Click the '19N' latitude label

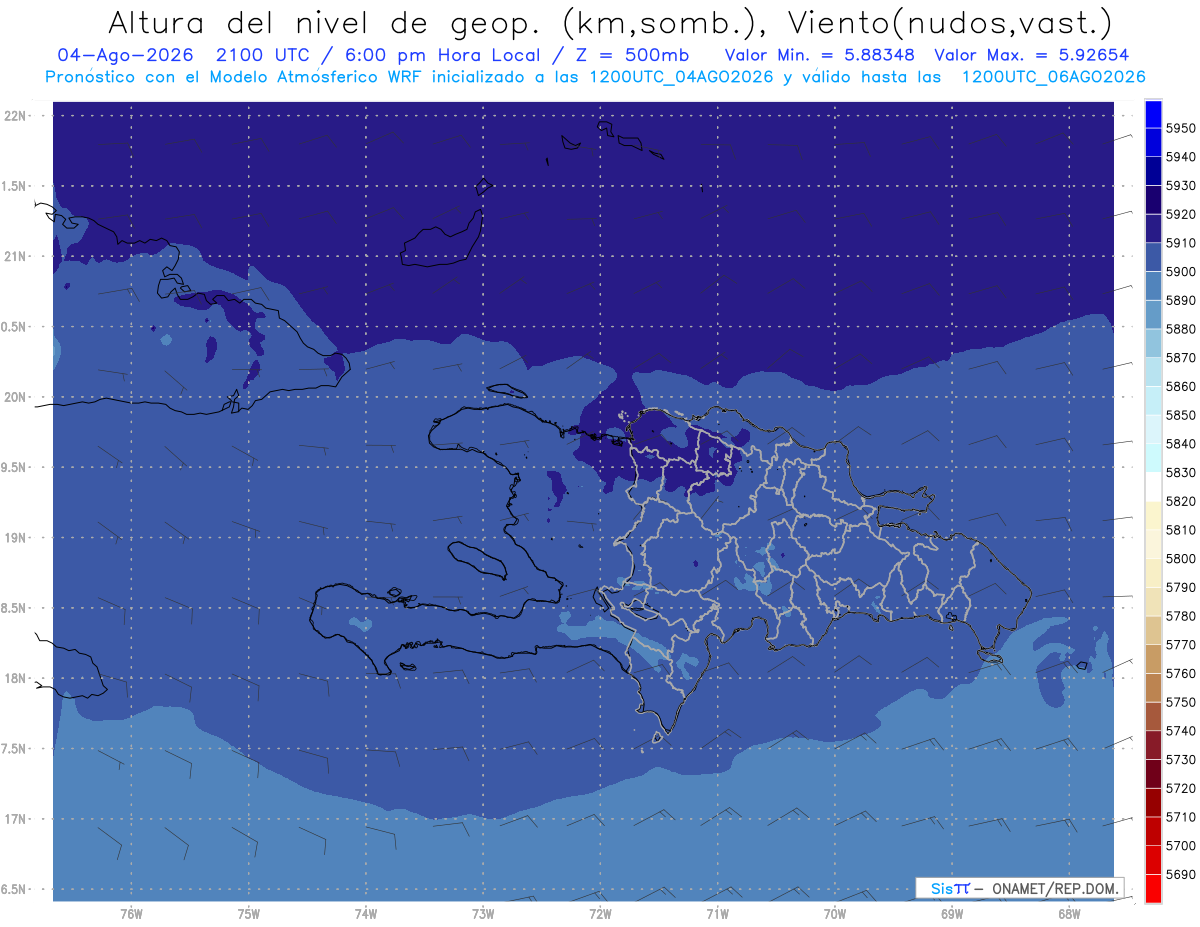click(15, 538)
